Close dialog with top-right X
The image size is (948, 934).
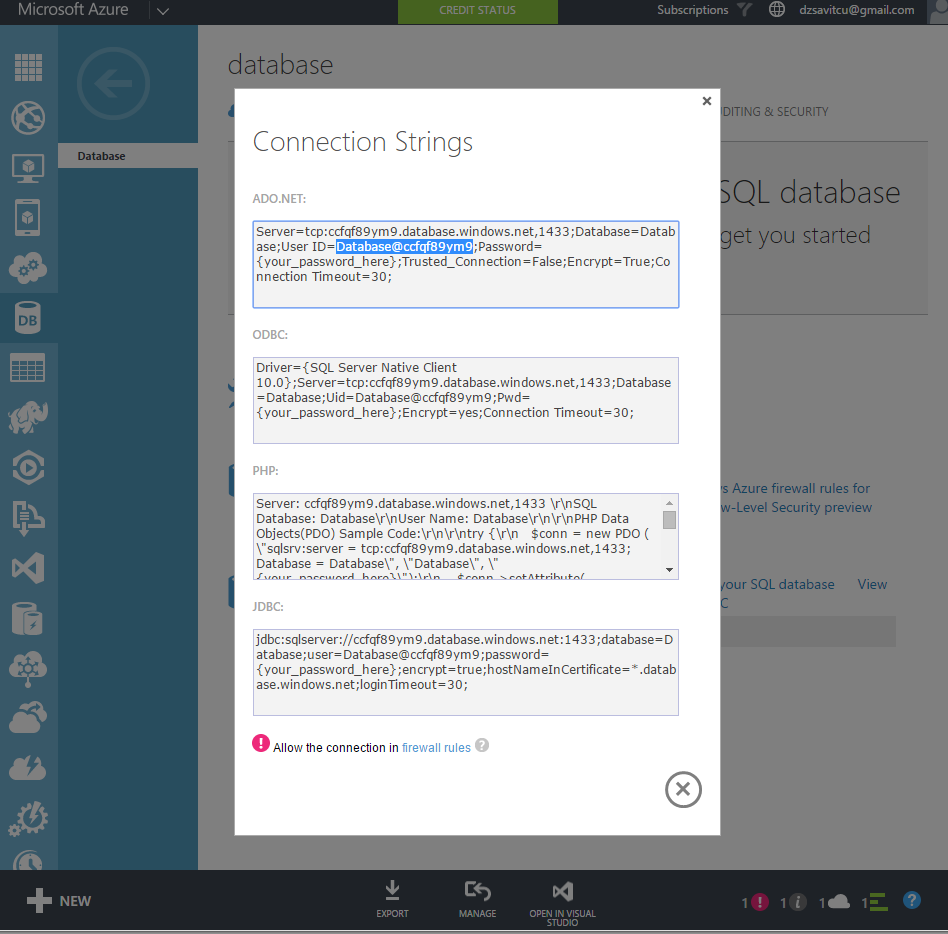[707, 101]
